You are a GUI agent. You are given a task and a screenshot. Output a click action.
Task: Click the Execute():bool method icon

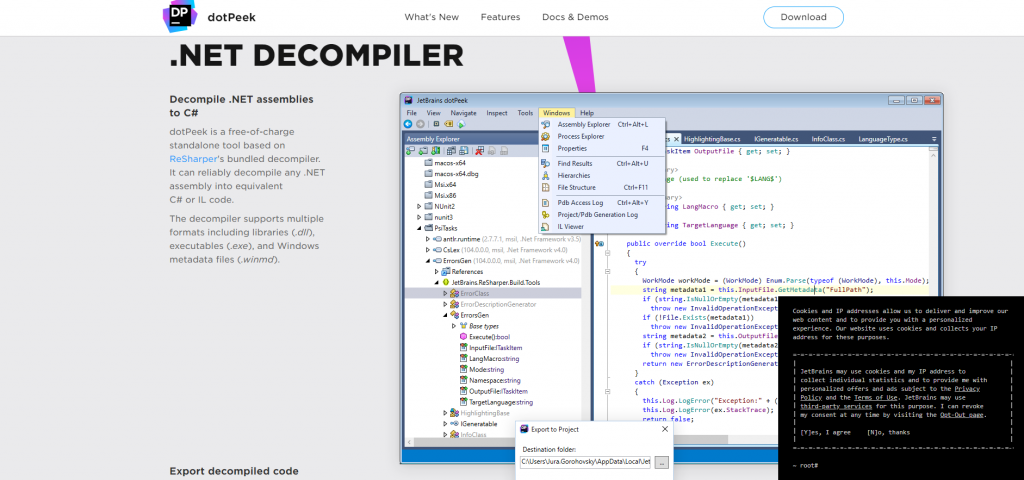coord(463,337)
